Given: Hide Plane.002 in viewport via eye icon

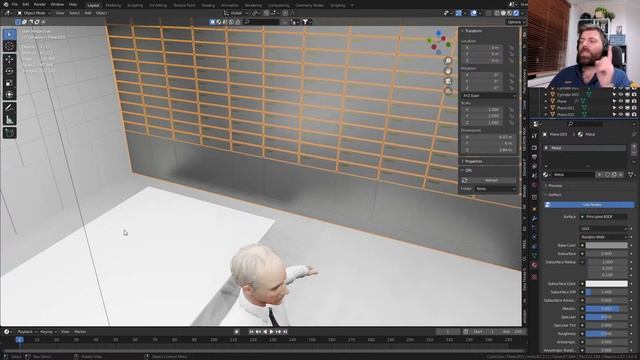Looking at the screenshot, I should point(621,115).
